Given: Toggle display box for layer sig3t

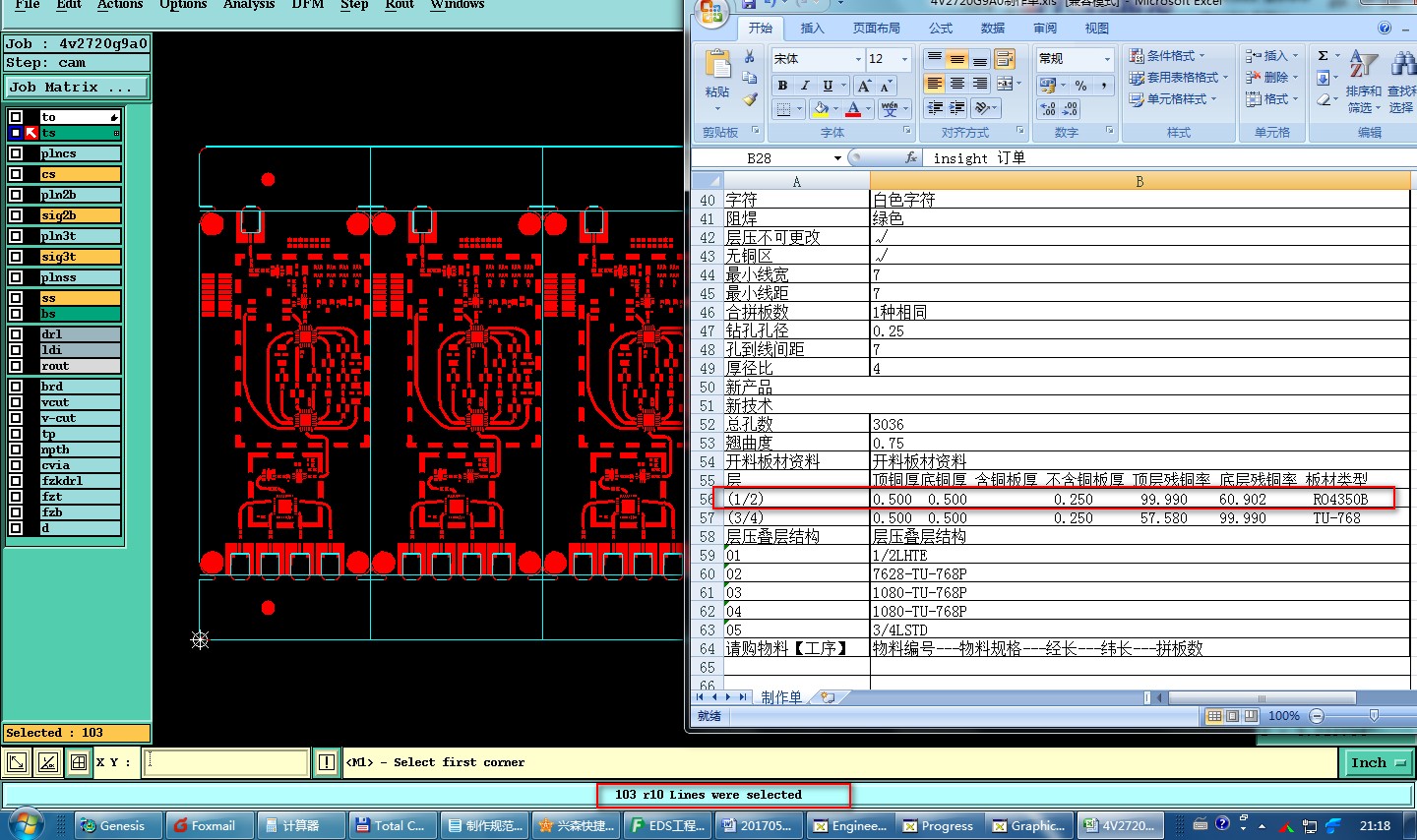Looking at the screenshot, I should [16, 257].
